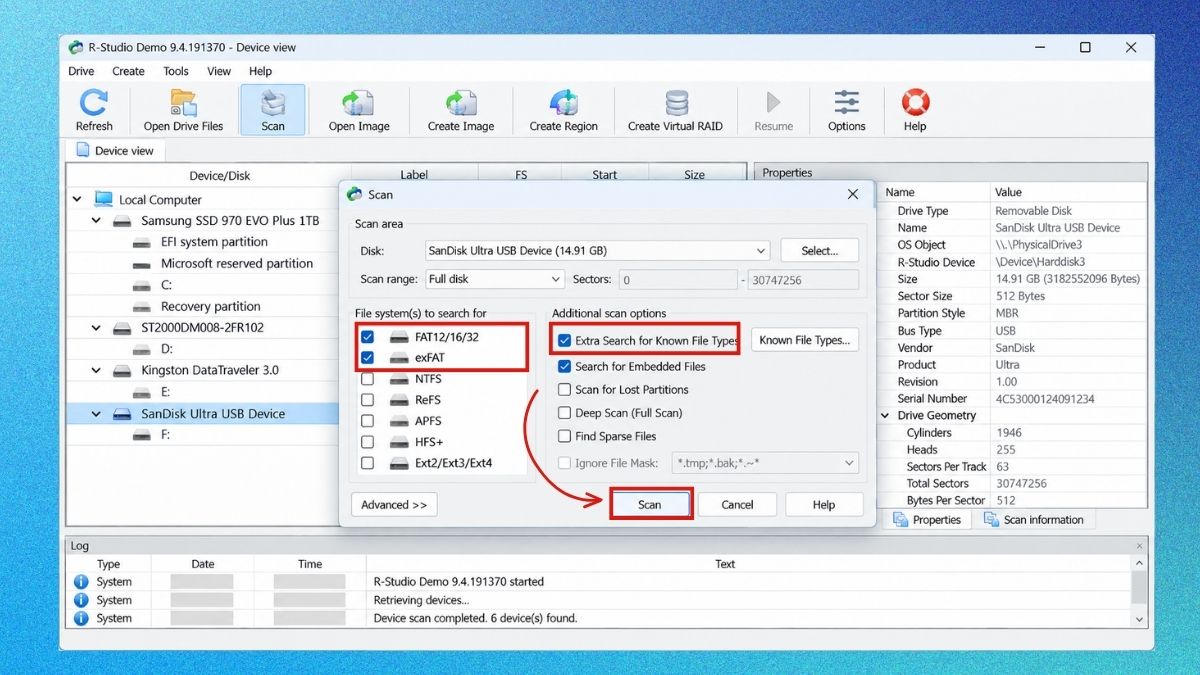Click the Select... disk button
1200x675 pixels.
click(820, 251)
